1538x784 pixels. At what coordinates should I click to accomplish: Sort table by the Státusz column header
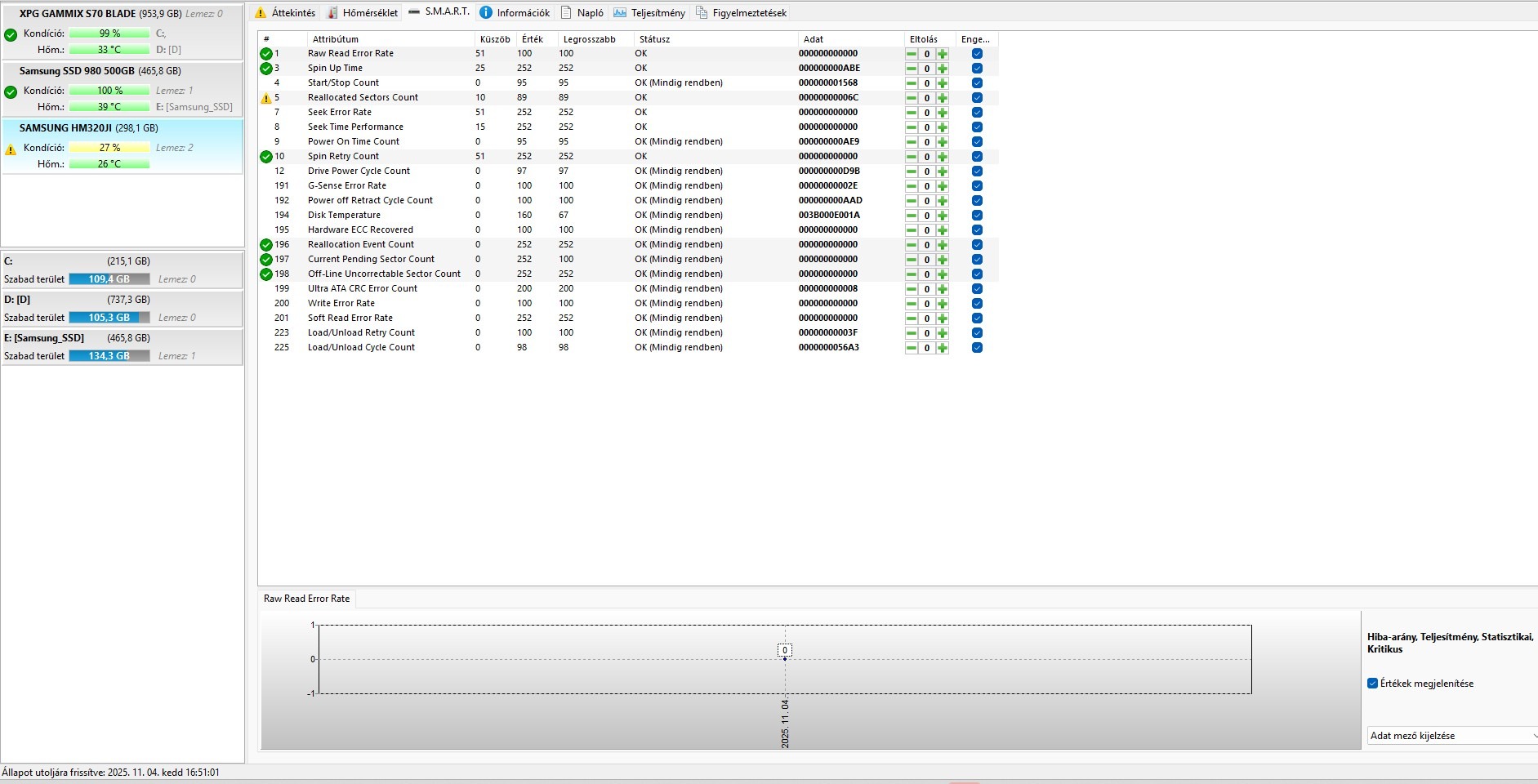716,39
